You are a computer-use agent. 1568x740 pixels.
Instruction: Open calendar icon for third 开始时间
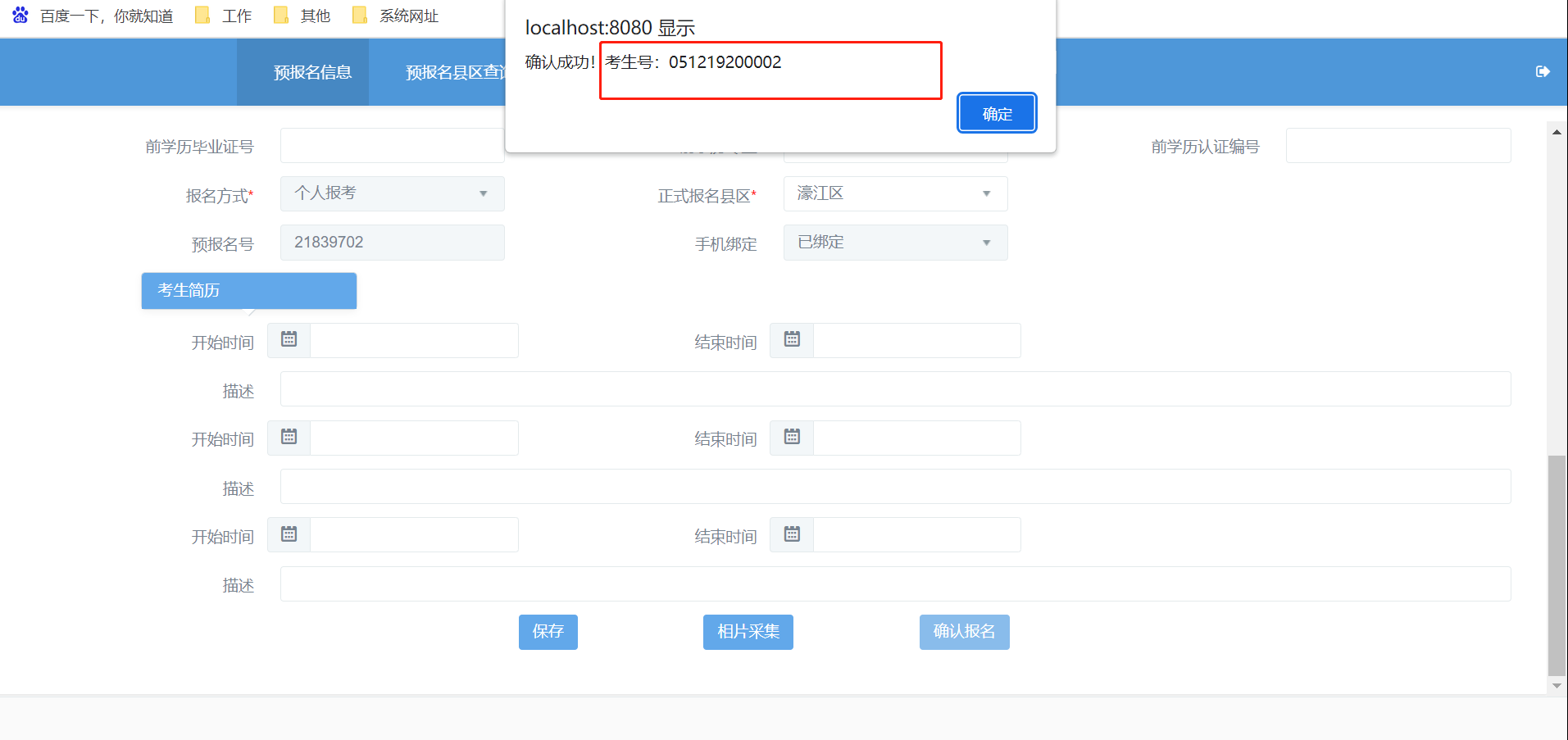(x=289, y=535)
